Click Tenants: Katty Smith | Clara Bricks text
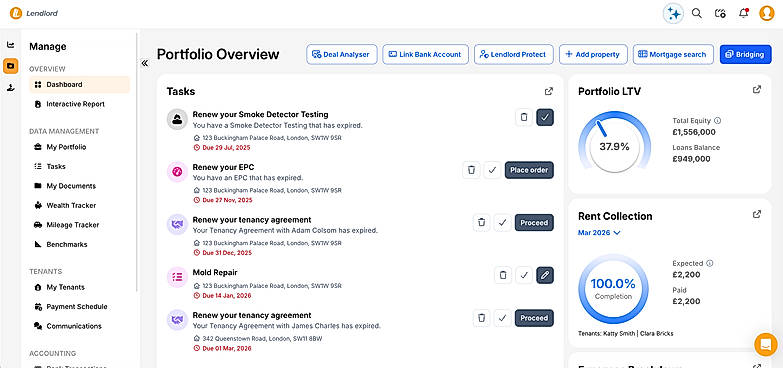Screen dimensions: 783x368 pos(625,334)
